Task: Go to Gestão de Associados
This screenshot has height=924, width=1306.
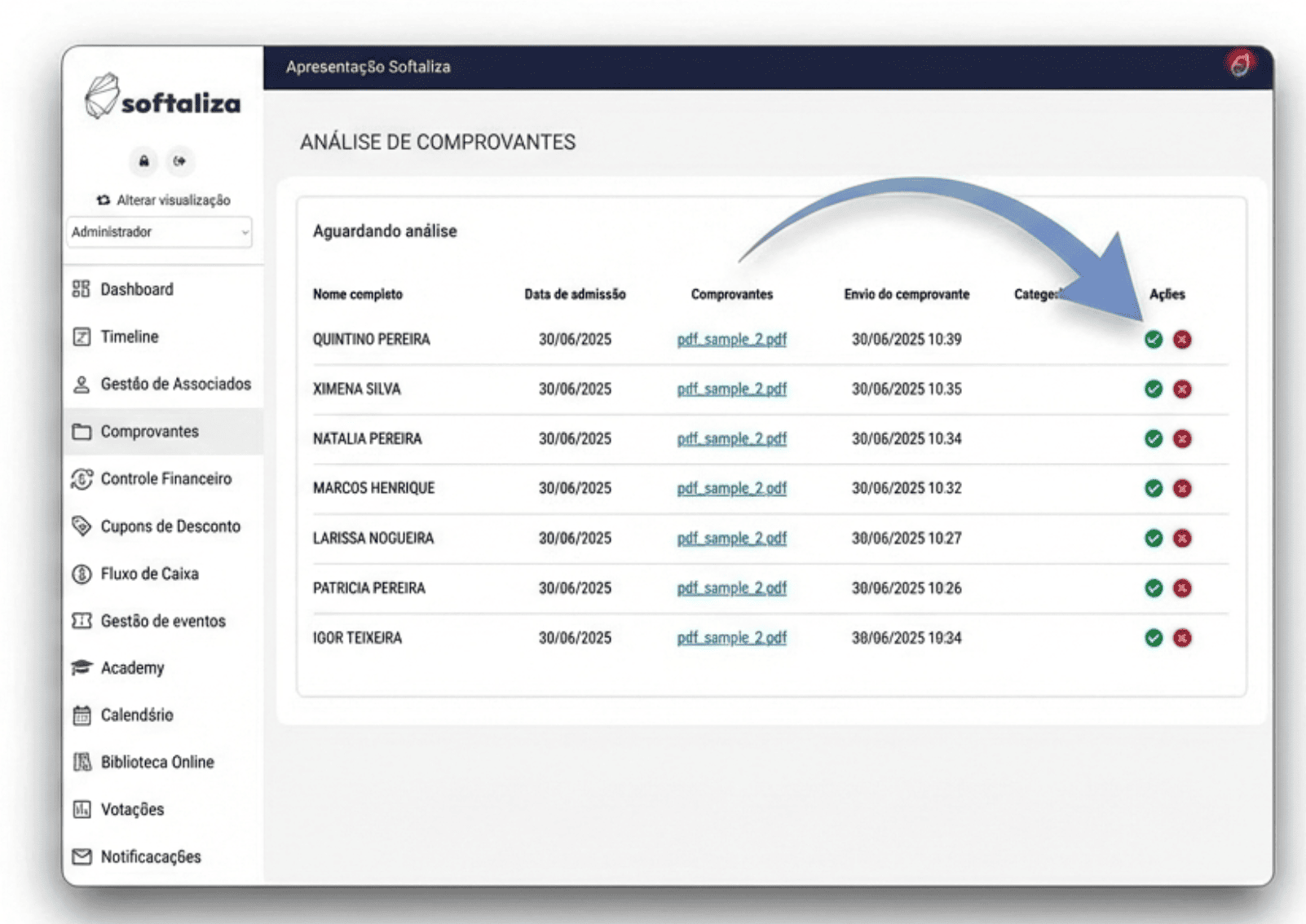Action: (175, 384)
